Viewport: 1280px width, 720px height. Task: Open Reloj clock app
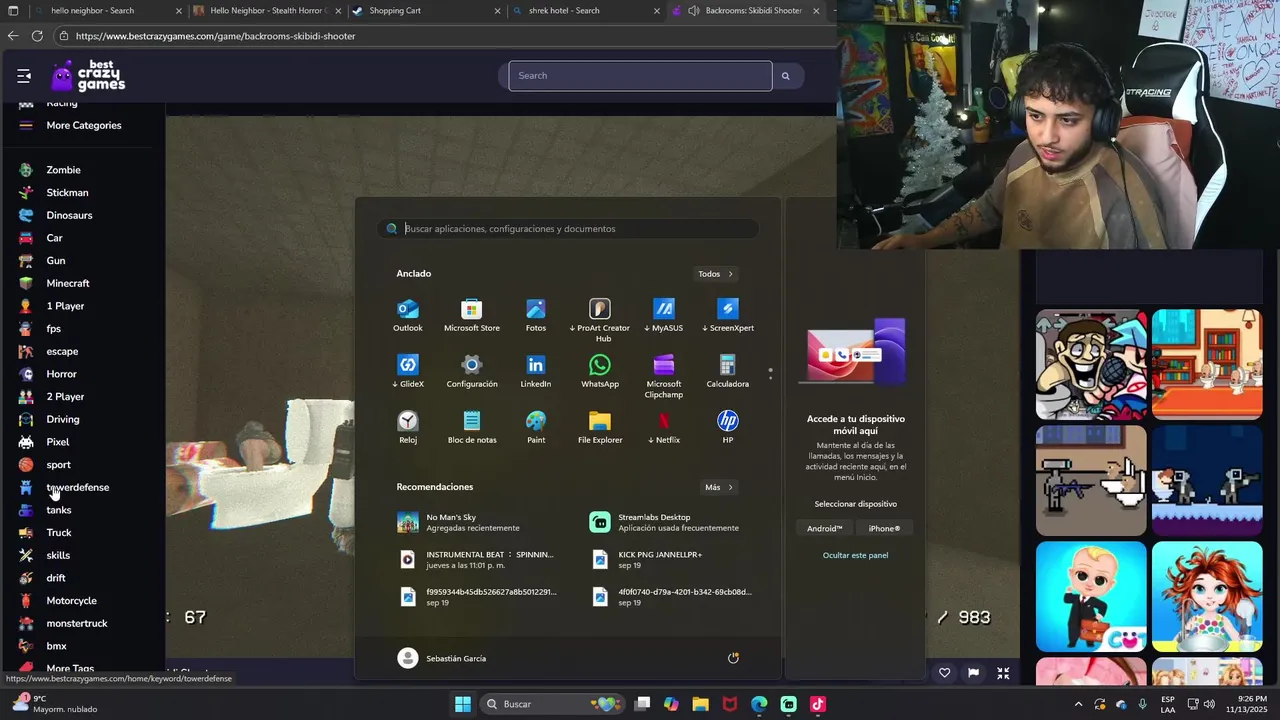pos(407,427)
